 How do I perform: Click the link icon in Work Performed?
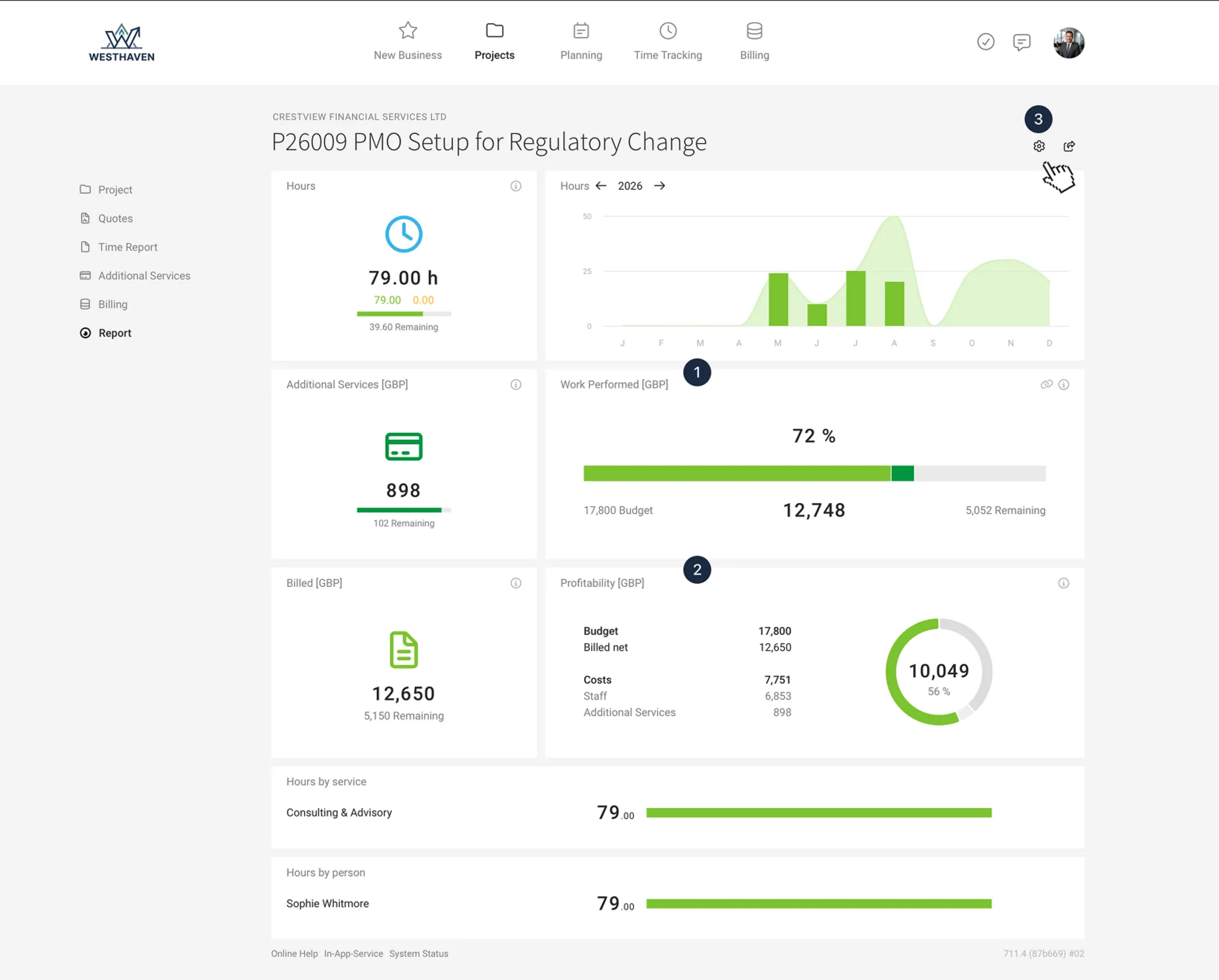(1046, 385)
